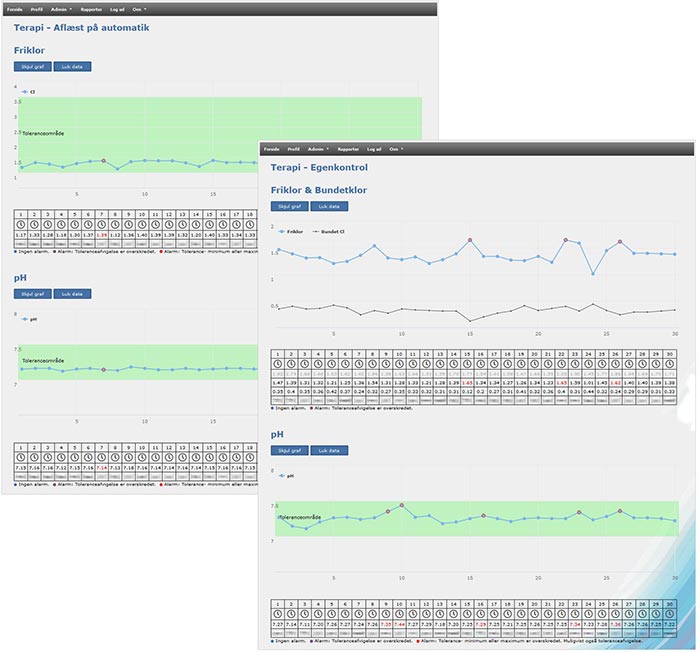
Task: Open the Admin dropdown in the Egenkontrol window navbar
Action: pos(318,148)
